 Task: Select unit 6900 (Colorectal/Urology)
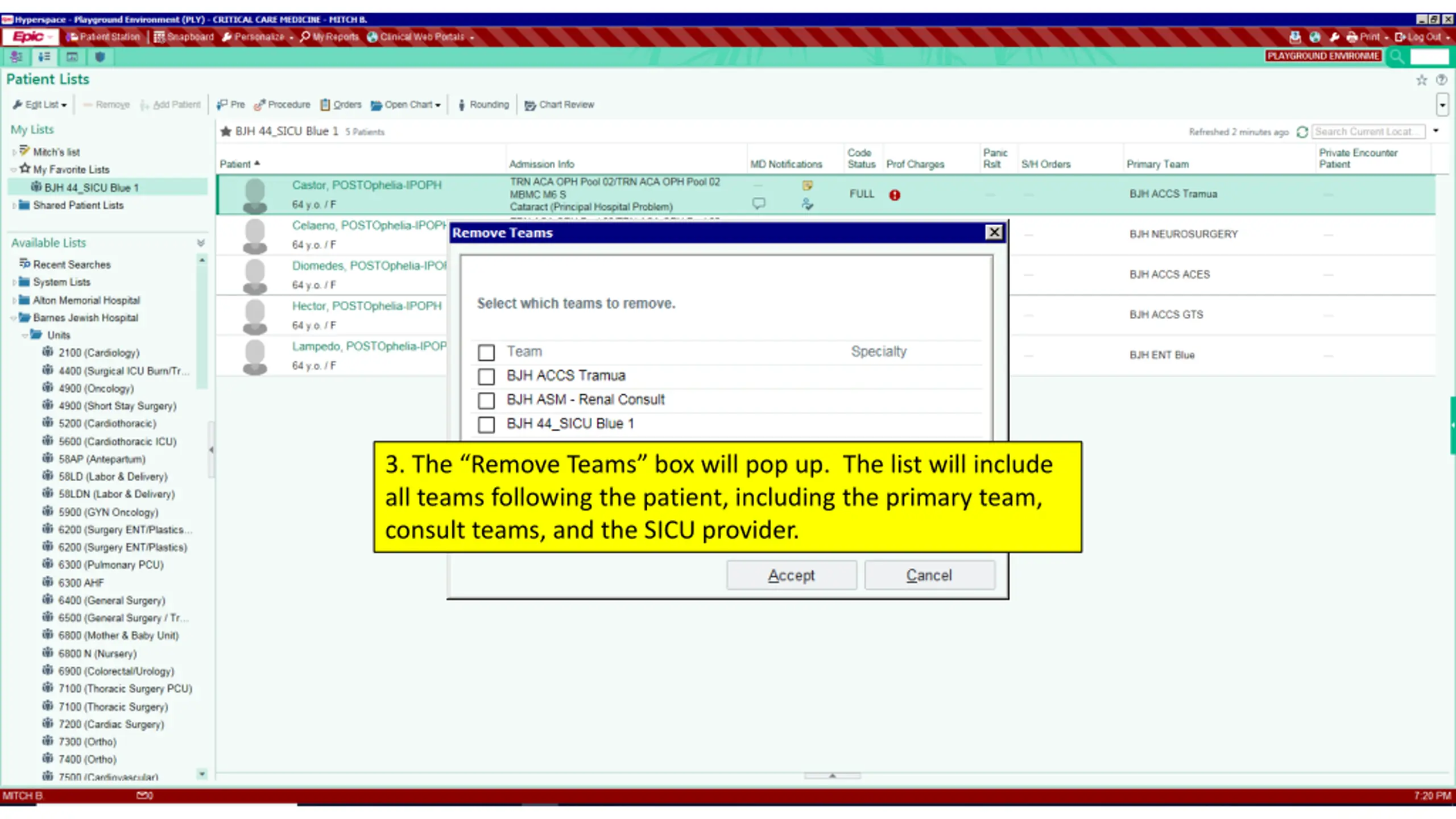click(116, 672)
